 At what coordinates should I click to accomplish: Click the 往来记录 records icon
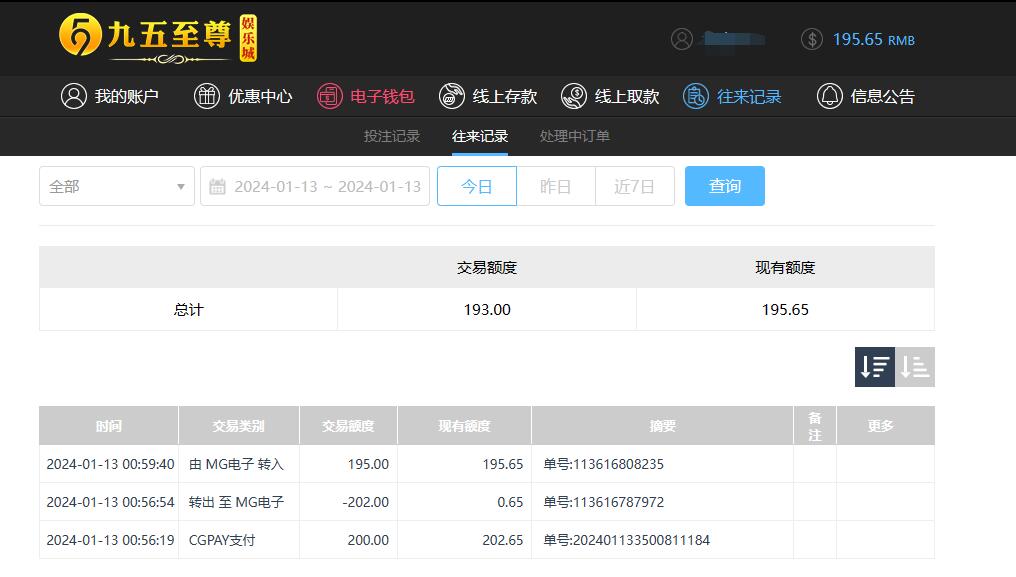(695, 97)
